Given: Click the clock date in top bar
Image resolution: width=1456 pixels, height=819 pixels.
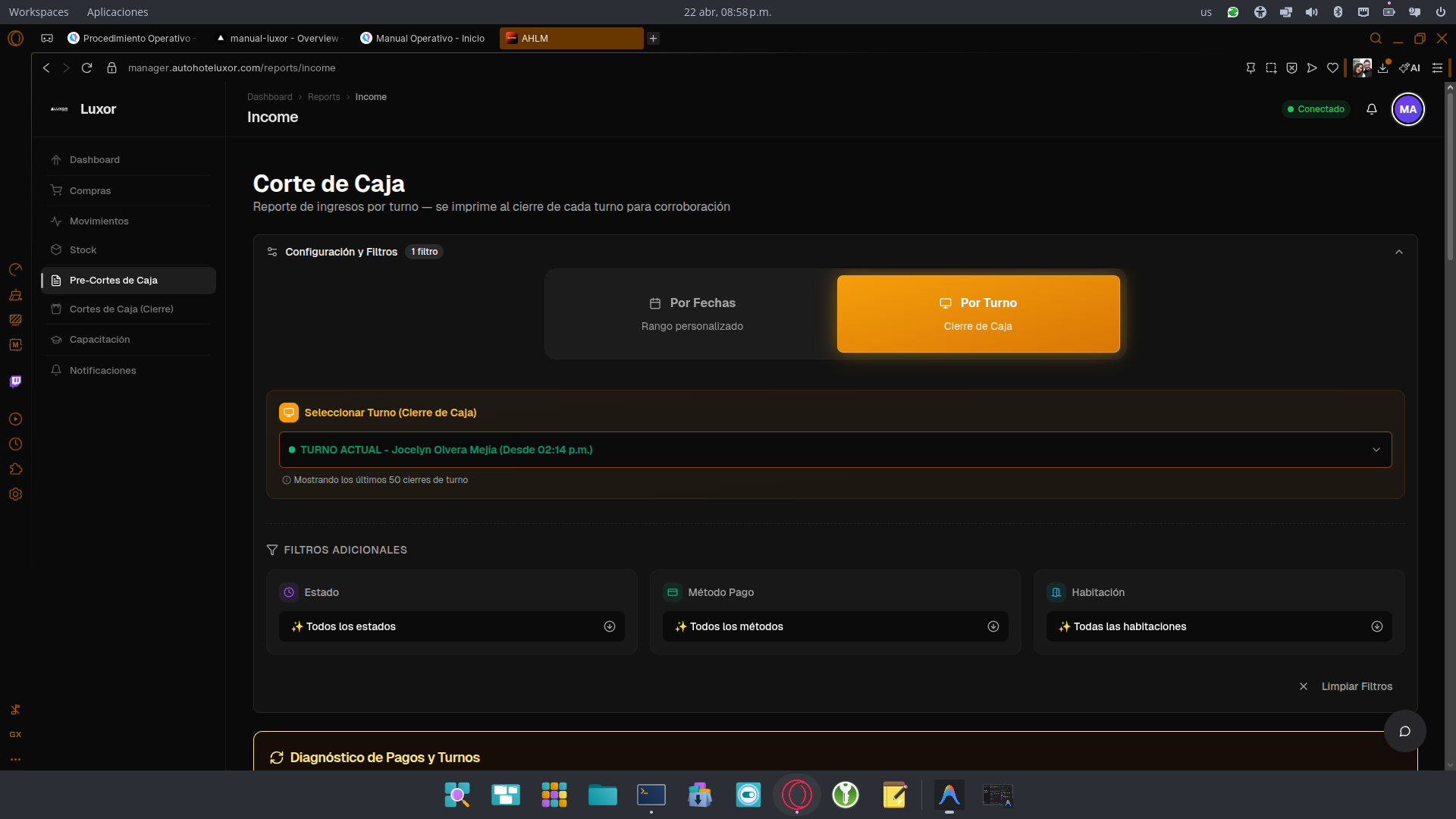Looking at the screenshot, I should tap(727, 12).
